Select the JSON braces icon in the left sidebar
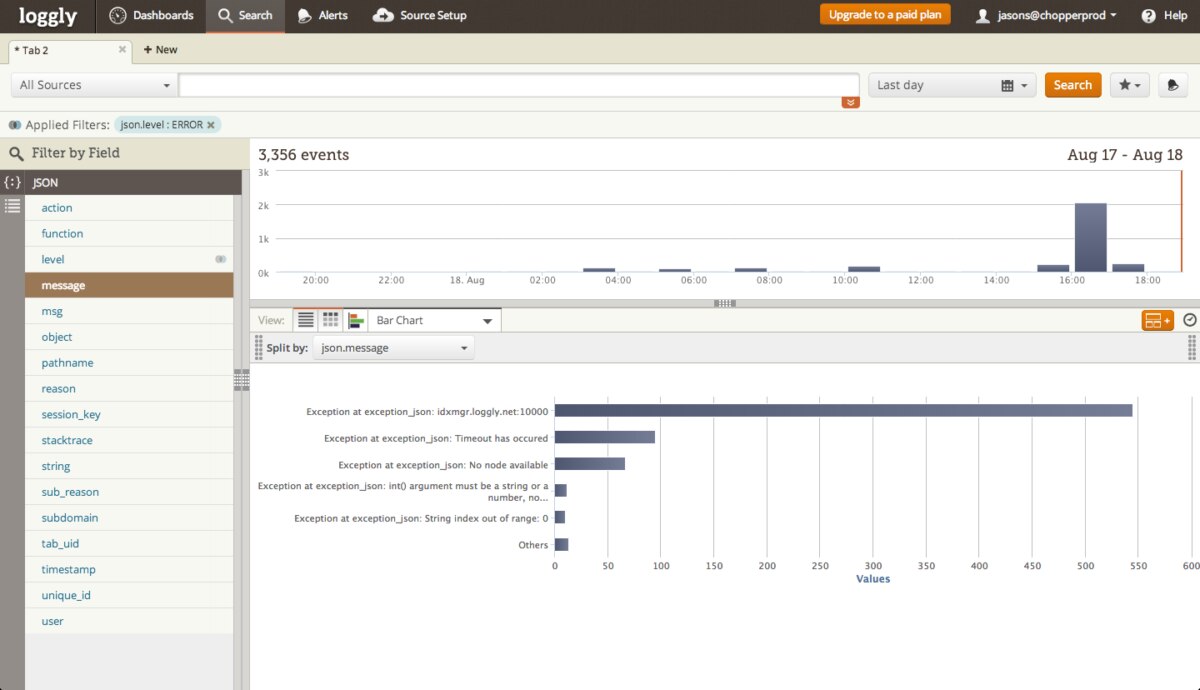Screen dimensions: 1200x690 (x=12, y=182)
